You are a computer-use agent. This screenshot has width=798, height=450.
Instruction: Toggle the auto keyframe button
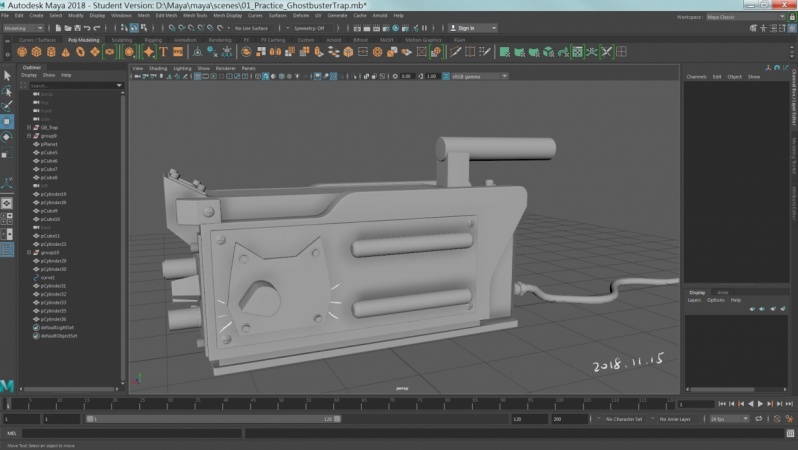pyautogui.click(x=777, y=419)
